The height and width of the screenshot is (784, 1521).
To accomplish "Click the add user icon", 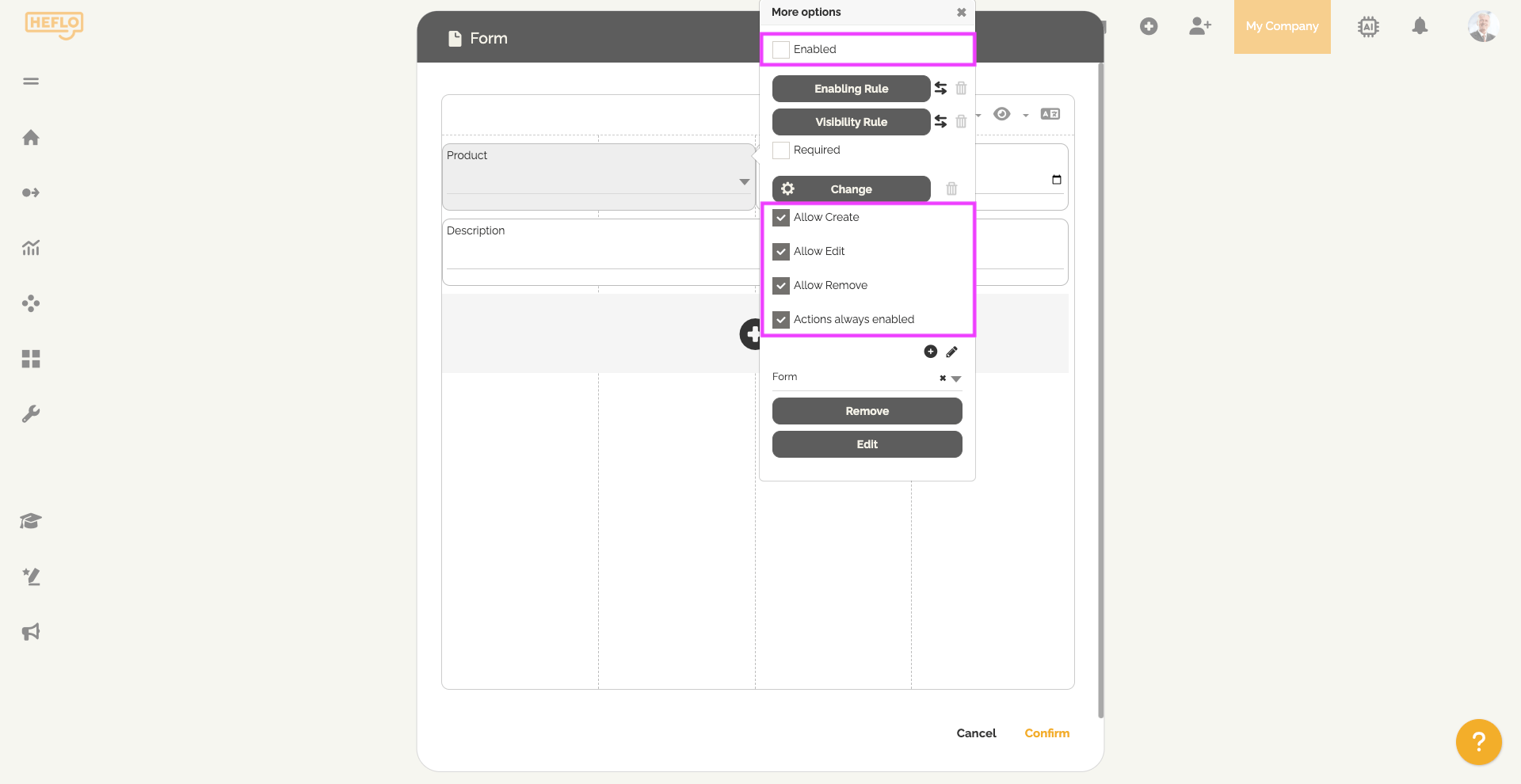I will [x=1200, y=26].
